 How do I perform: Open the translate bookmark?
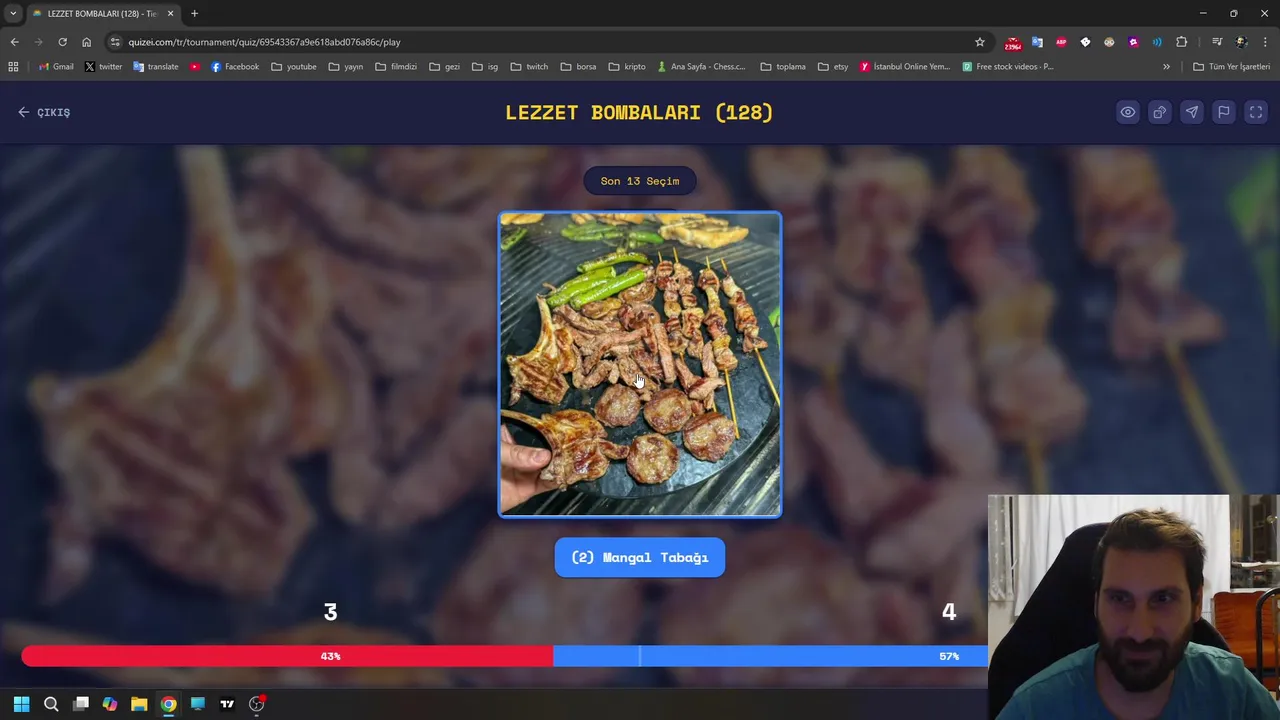coord(155,67)
